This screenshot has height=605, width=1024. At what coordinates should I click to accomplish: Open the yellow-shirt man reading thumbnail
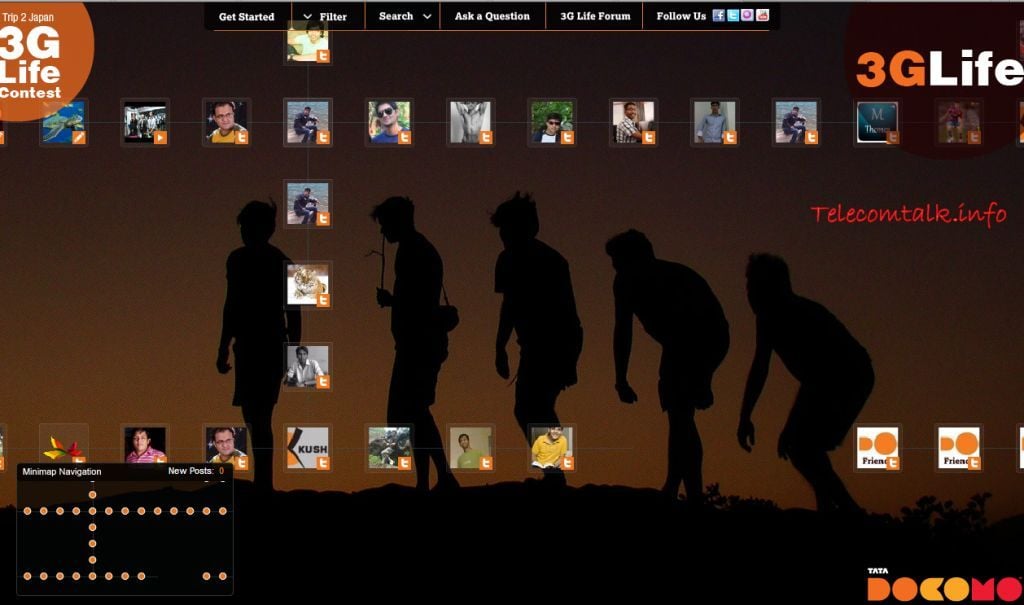[x=552, y=448]
